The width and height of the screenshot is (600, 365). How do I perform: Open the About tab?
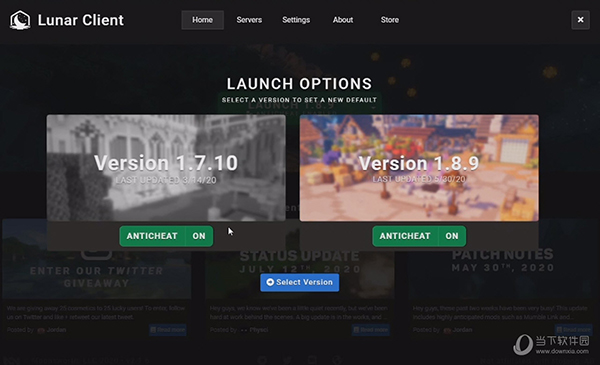(x=343, y=20)
